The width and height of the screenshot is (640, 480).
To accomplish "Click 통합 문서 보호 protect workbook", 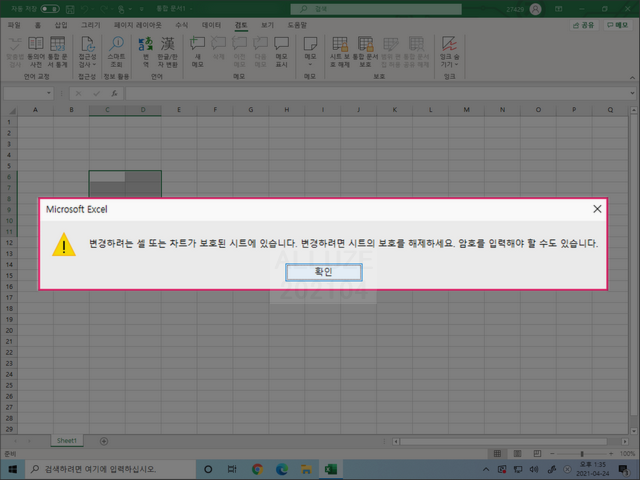I will tap(365, 51).
